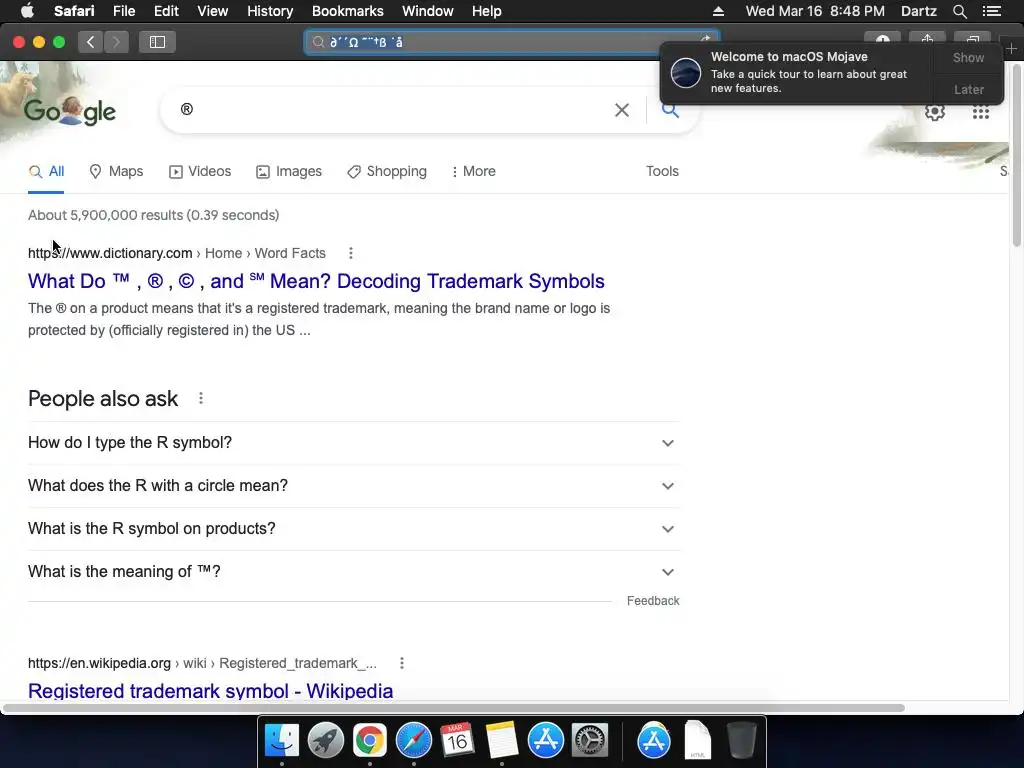Click the dictionary.com result snippet text
This screenshot has width=1024, height=768.
click(x=319, y=319)
